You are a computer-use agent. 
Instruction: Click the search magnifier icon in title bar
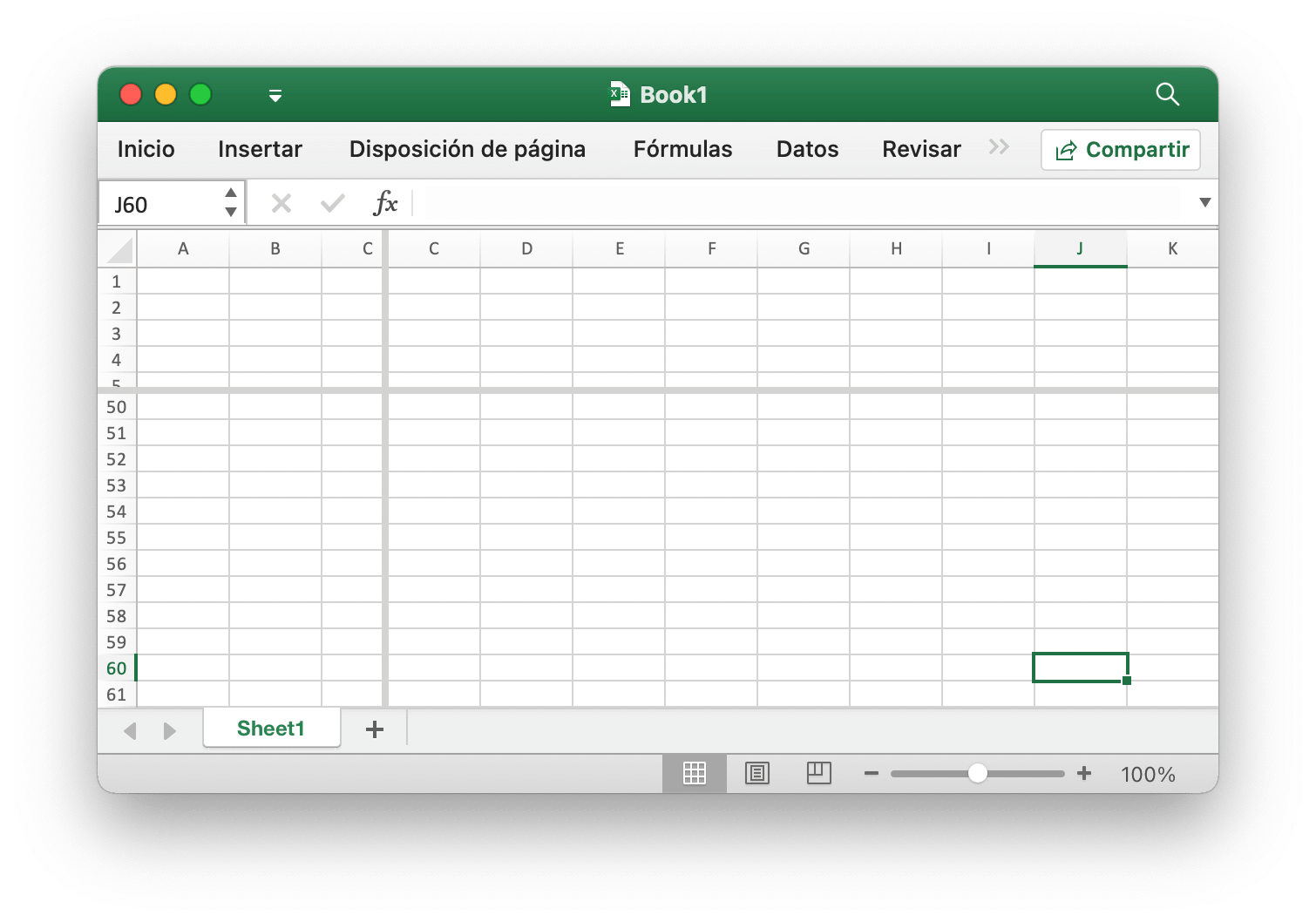(1167, 94)
